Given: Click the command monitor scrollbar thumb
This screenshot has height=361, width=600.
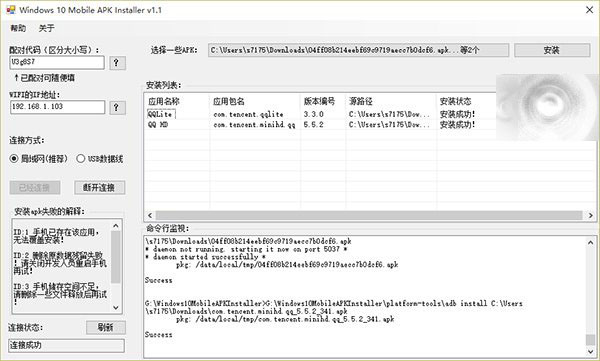Looking at the screenshot, I should click(590, 340).
